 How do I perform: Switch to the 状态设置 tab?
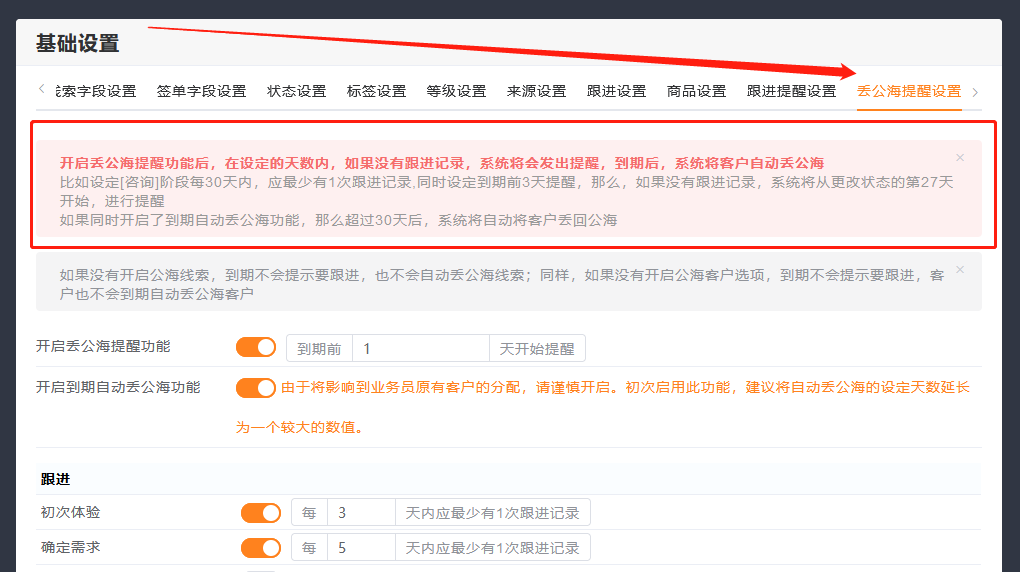[x=296, y=91]
